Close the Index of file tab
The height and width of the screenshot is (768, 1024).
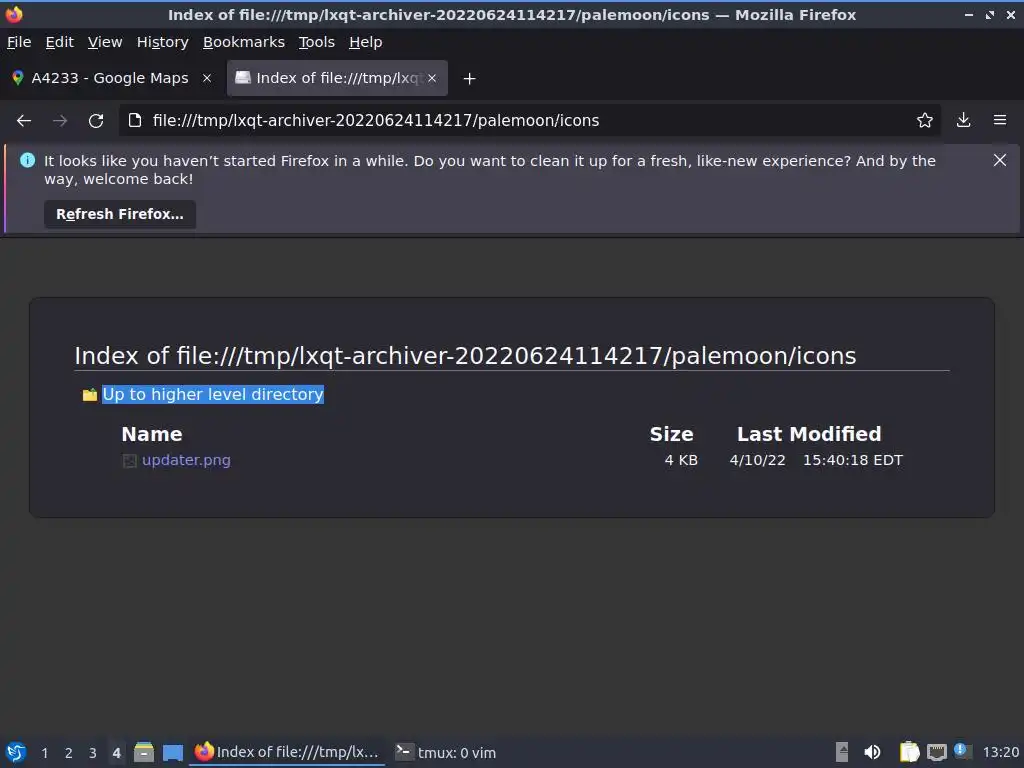pyautogui.click(x=432, y=78)
